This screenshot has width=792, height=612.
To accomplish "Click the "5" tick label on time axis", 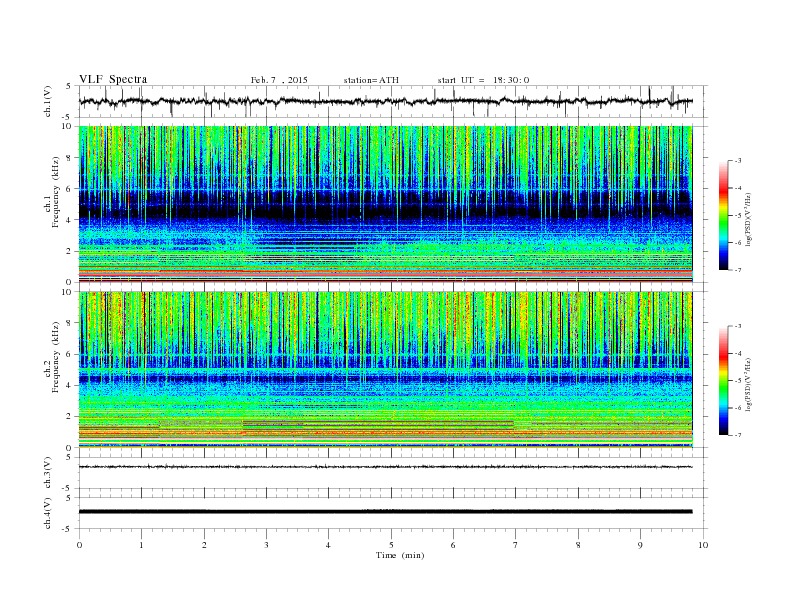I will tap(391, 545).
